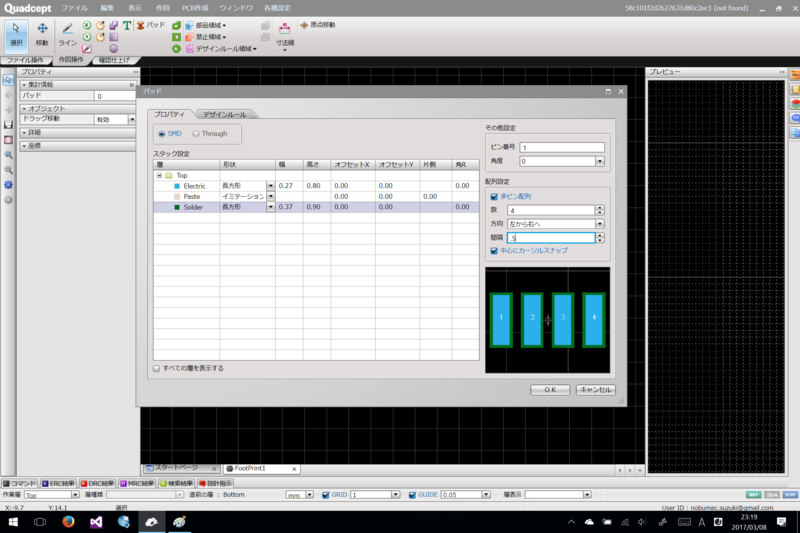Select the purple polygon fill tool
Image resolution: width=800 pixels, height=533 pixels.
(113, 25)
